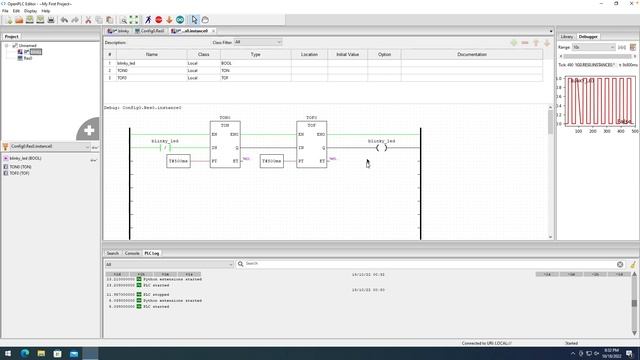
Task: Open the Help menu
Action: (x=46, y=11)
